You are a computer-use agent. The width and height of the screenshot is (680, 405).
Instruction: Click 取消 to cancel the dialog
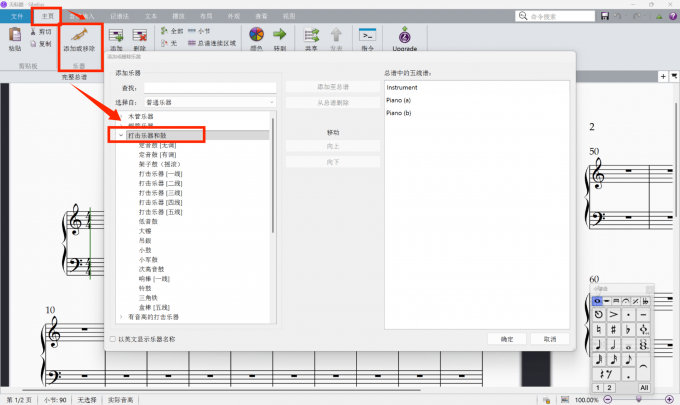pos(550,339)
